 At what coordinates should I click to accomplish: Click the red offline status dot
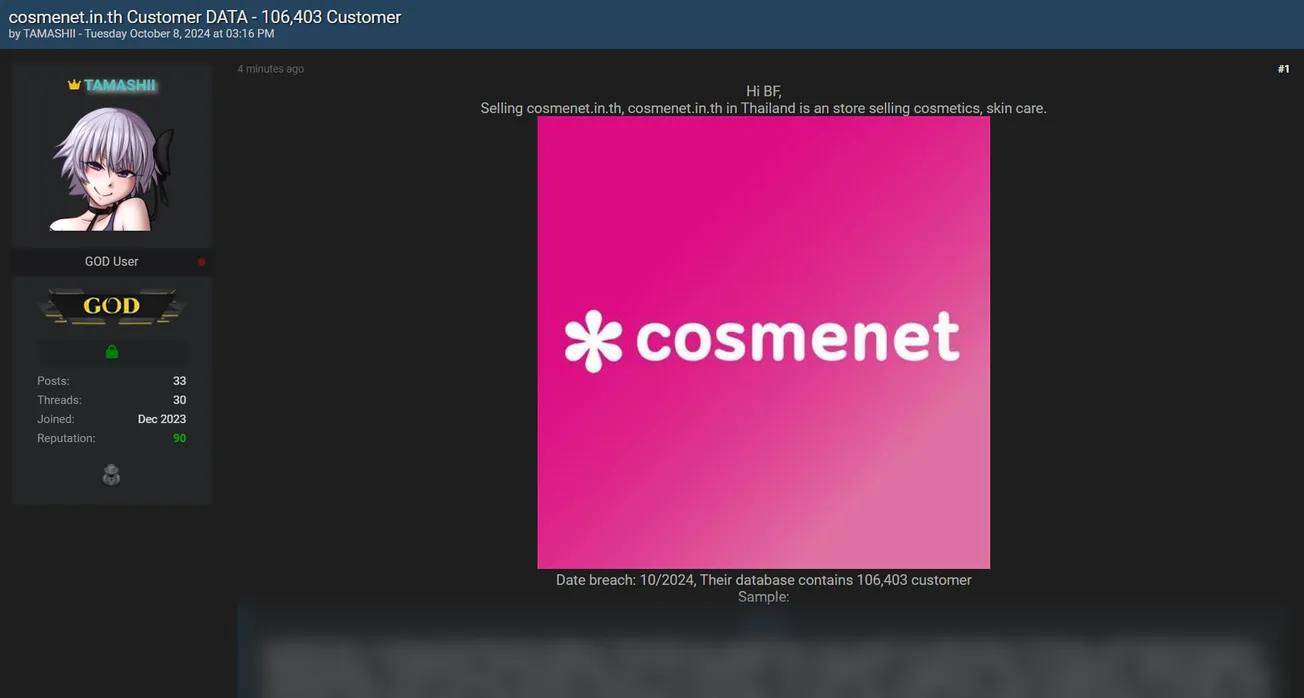tap(201, 262)
